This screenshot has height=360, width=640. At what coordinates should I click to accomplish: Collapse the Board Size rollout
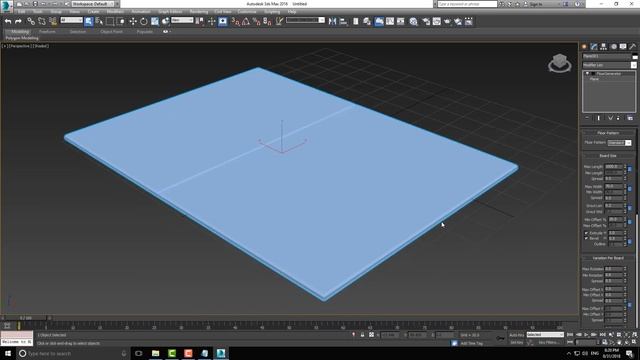[608, 156]
